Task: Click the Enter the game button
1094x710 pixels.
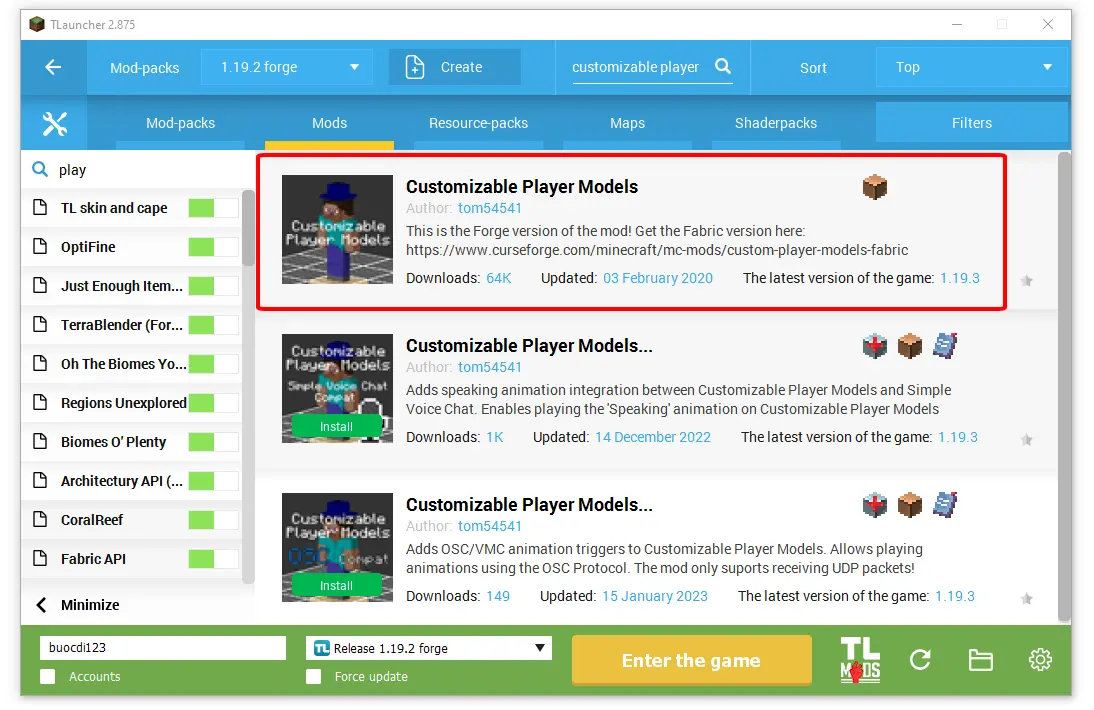Action: pos(691,660)
